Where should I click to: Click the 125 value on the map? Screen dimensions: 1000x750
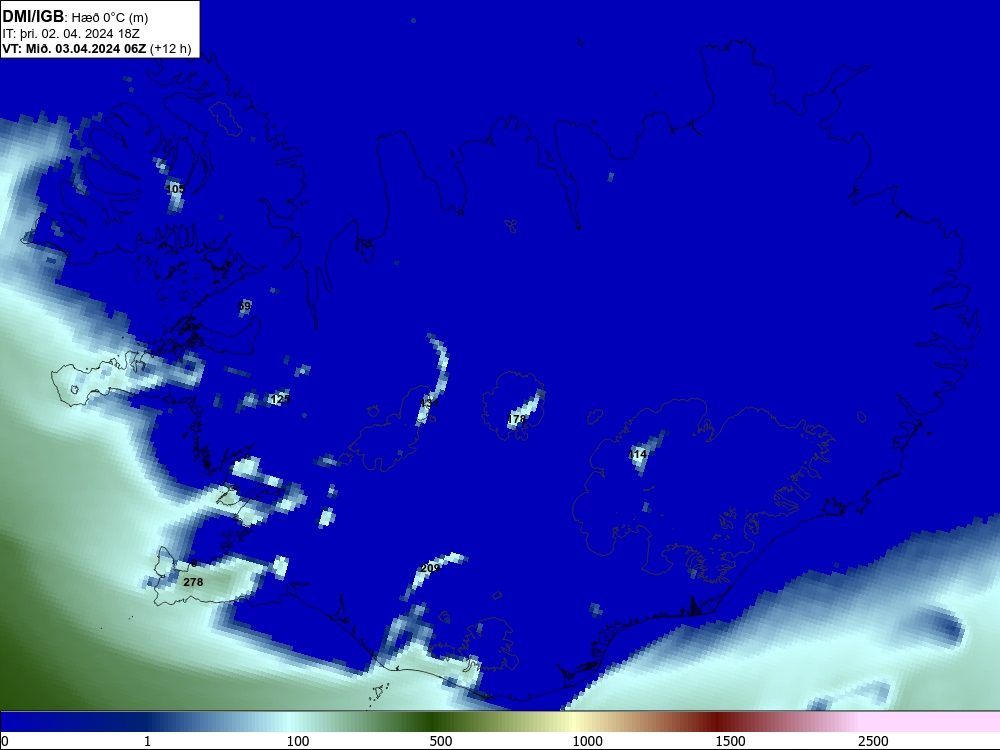coord(280,399)
